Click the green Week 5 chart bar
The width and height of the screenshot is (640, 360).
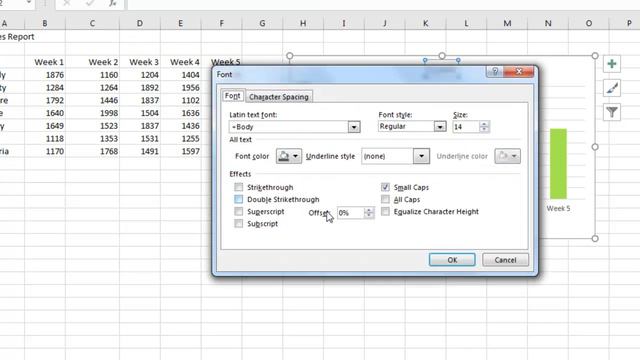tap(558, 164)
